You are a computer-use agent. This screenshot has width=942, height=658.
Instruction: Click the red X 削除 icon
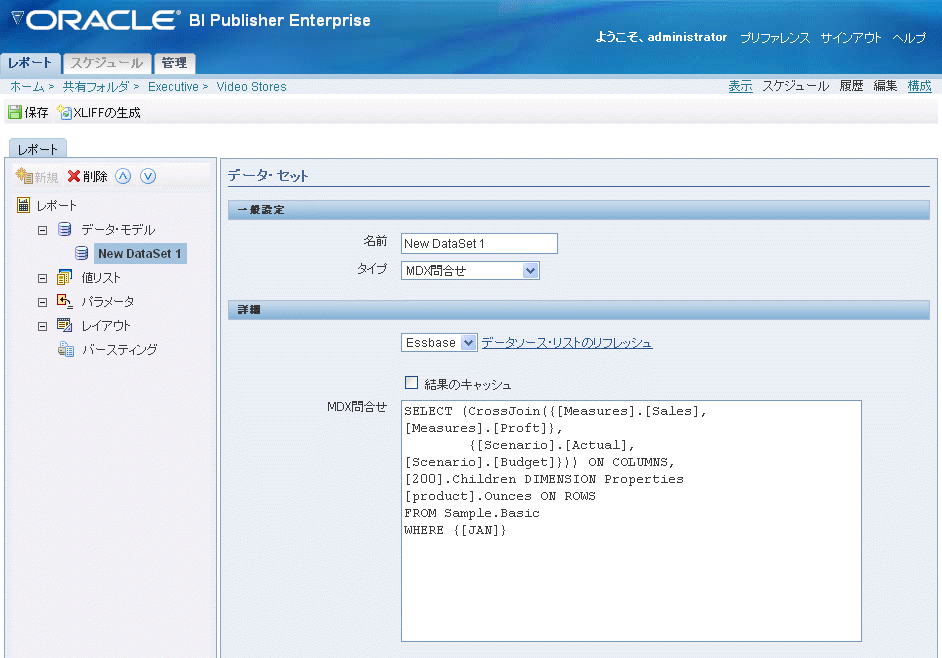click(x=74, y=176)
